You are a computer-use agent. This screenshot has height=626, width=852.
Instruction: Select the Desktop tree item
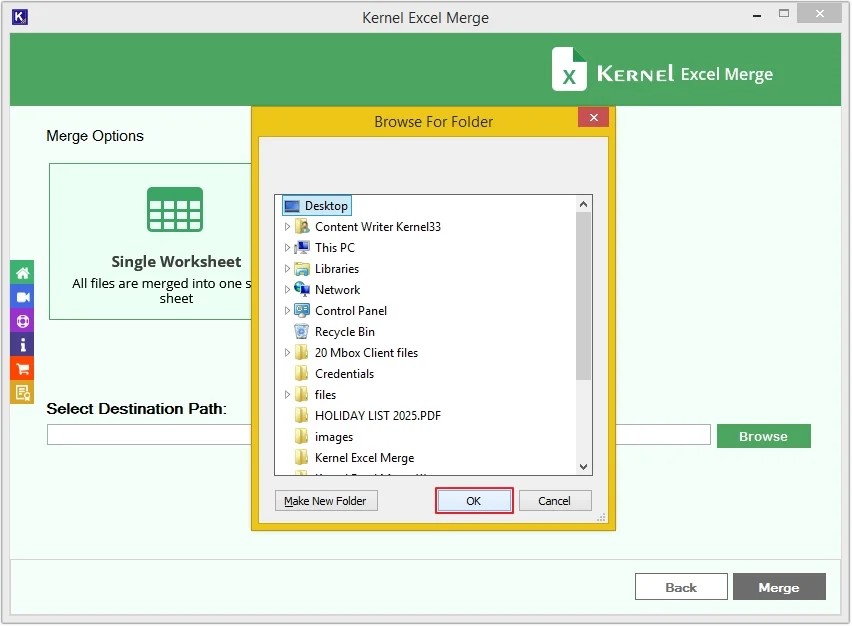click(x=317, y=206)
